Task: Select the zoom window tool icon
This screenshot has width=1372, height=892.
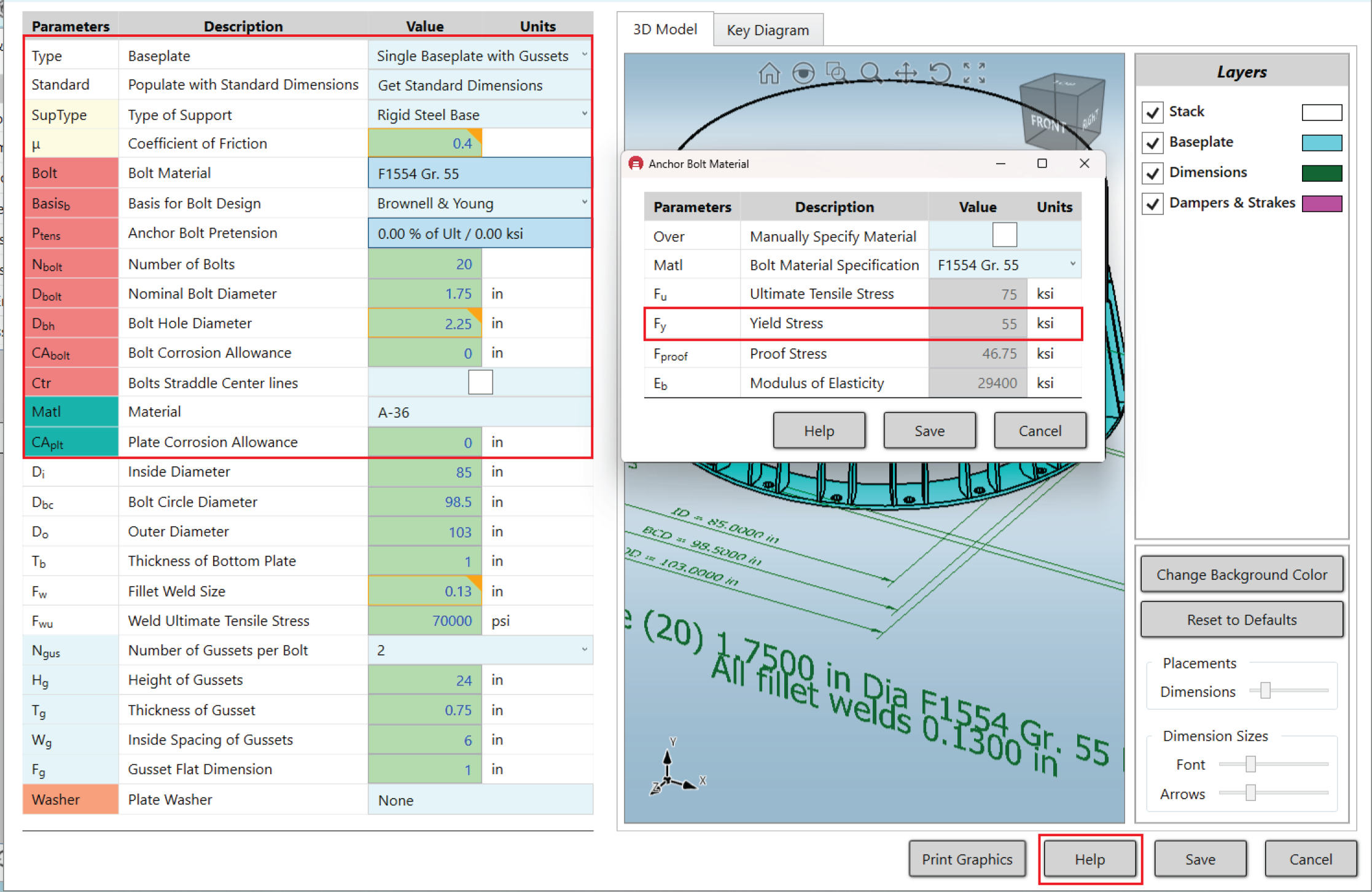Action: point(836,73)
